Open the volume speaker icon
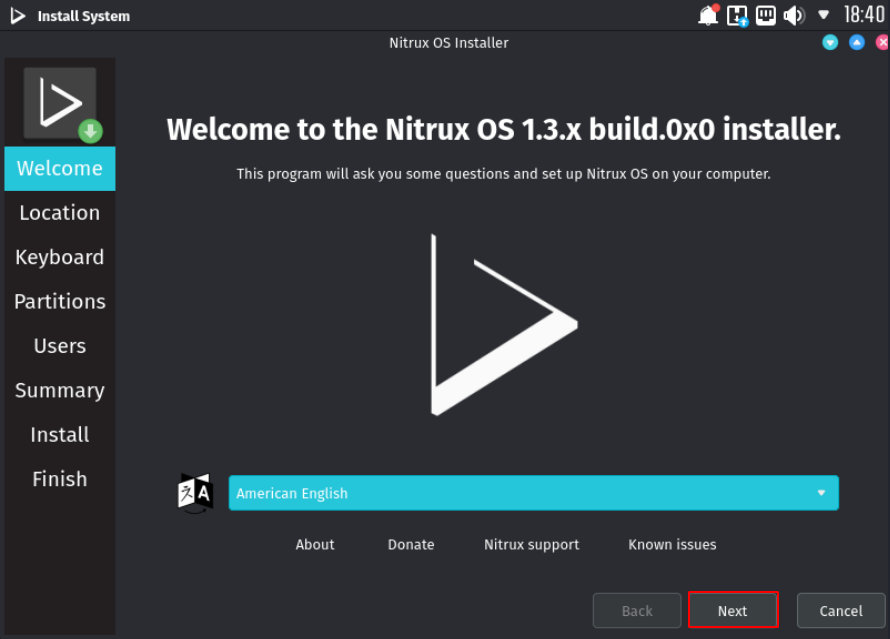Image resolution: width=890 pixels, height=639 pixels. [794, 15]
